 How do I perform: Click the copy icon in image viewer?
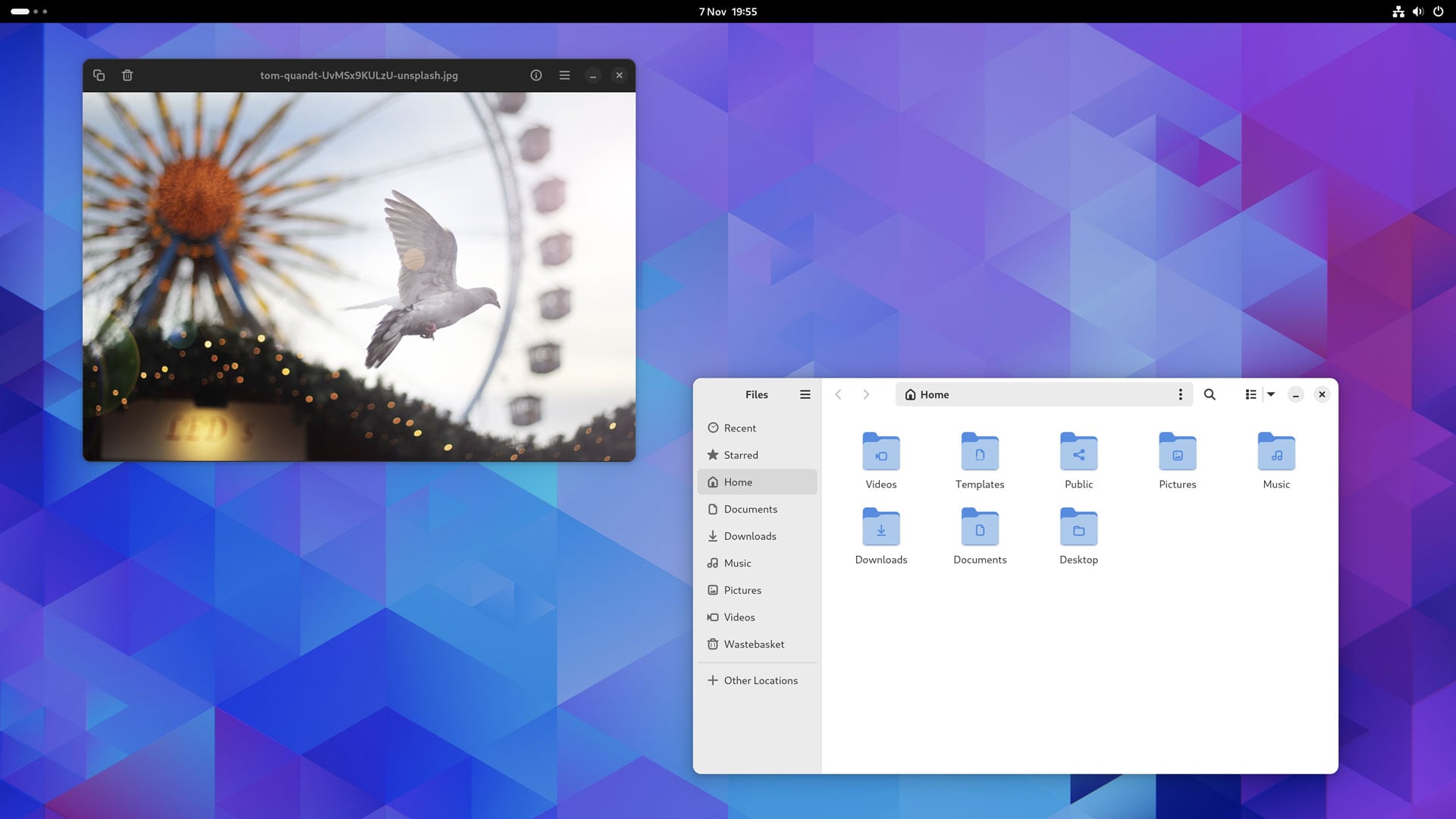99,75
